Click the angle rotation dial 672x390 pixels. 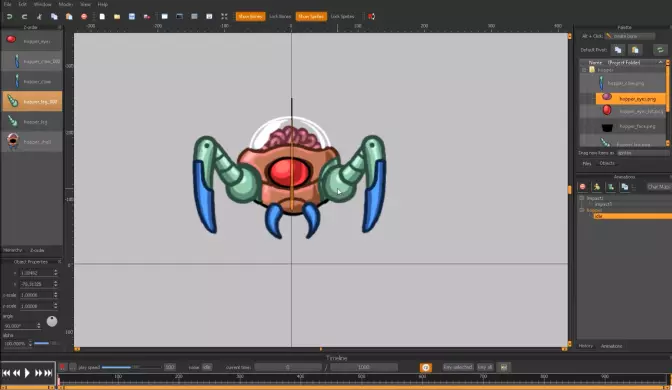tap(52, 321)
